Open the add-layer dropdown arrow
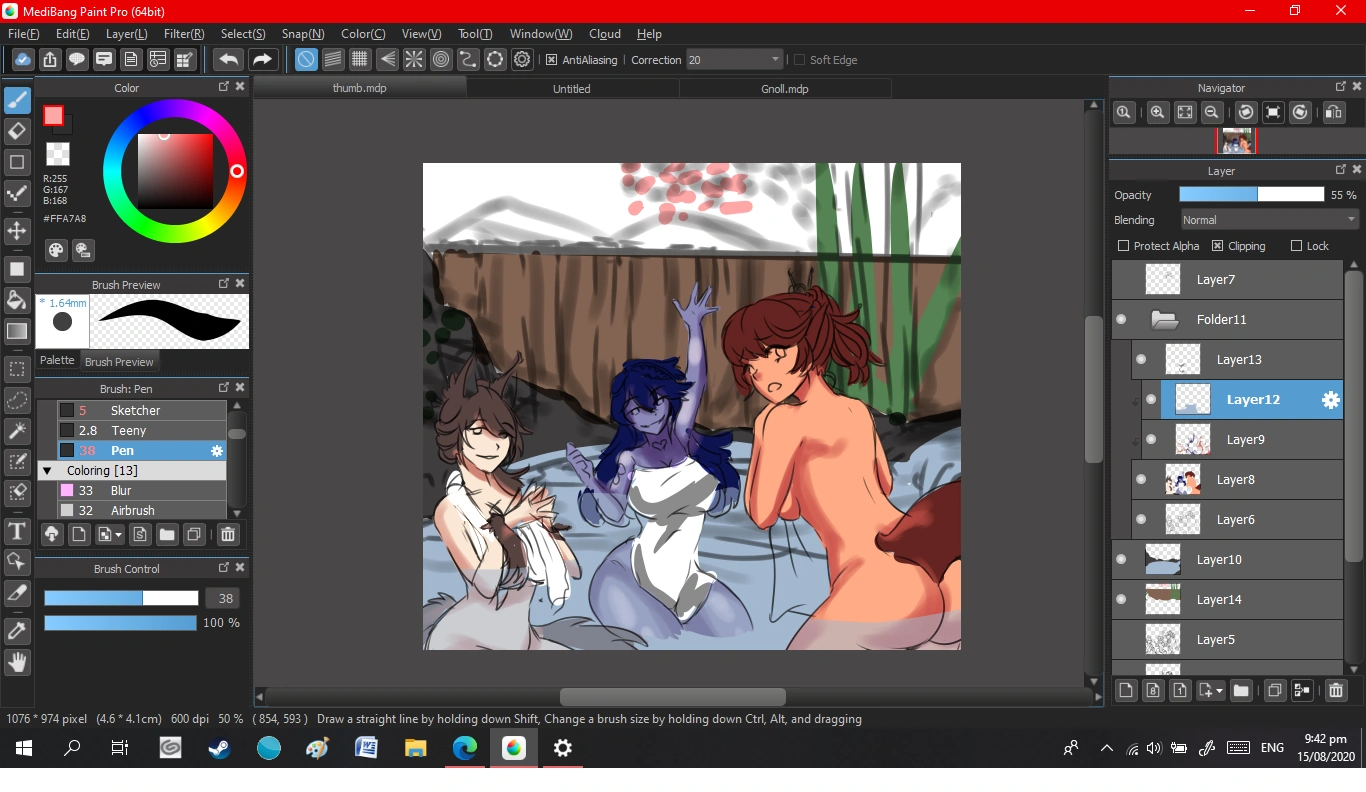The width and height of the screenshot is (1366, 792). 1211,690
